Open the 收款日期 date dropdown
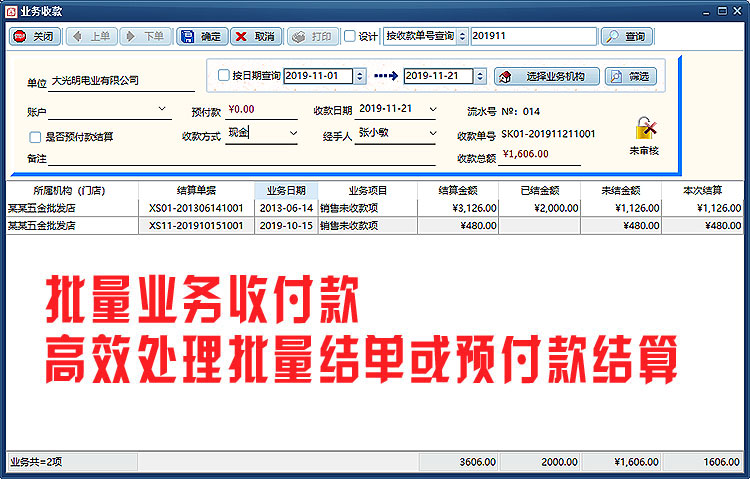The height and width of the screenshot is (479, 750). point(432,109)
